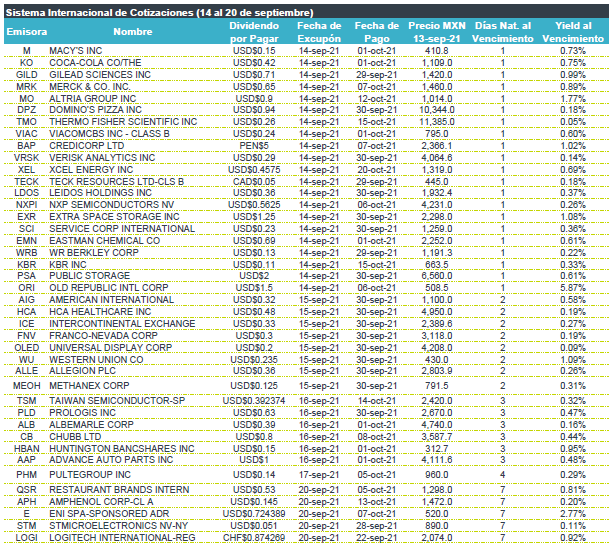Click the 'Emisora' column header

pyautogui.click(x=27, y=32)
